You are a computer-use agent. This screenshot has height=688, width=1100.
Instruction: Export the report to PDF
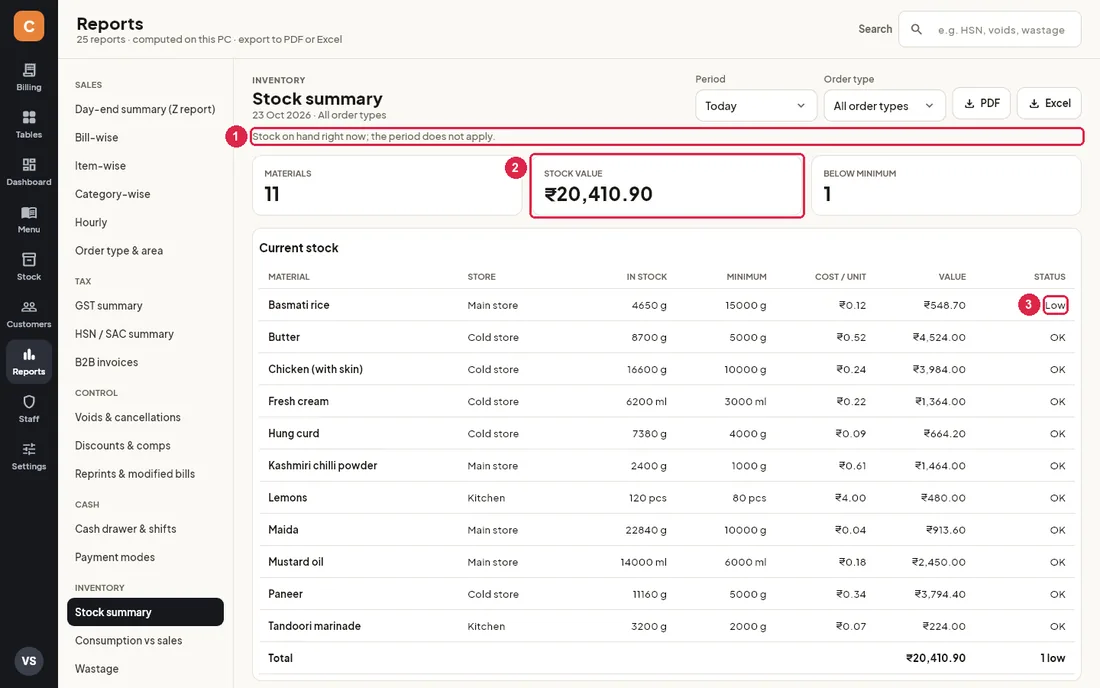981,103
